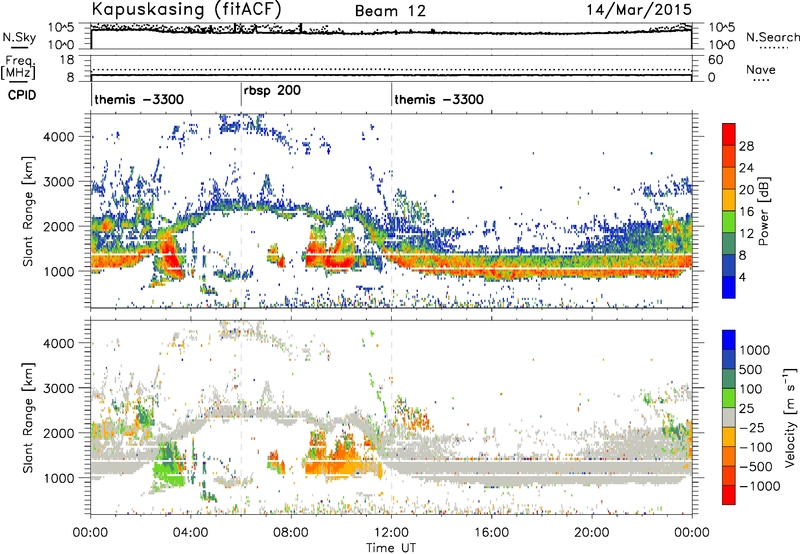Click the 'rbsp 200' CPID label
The image size is (800, 554).
pos(272,91)
